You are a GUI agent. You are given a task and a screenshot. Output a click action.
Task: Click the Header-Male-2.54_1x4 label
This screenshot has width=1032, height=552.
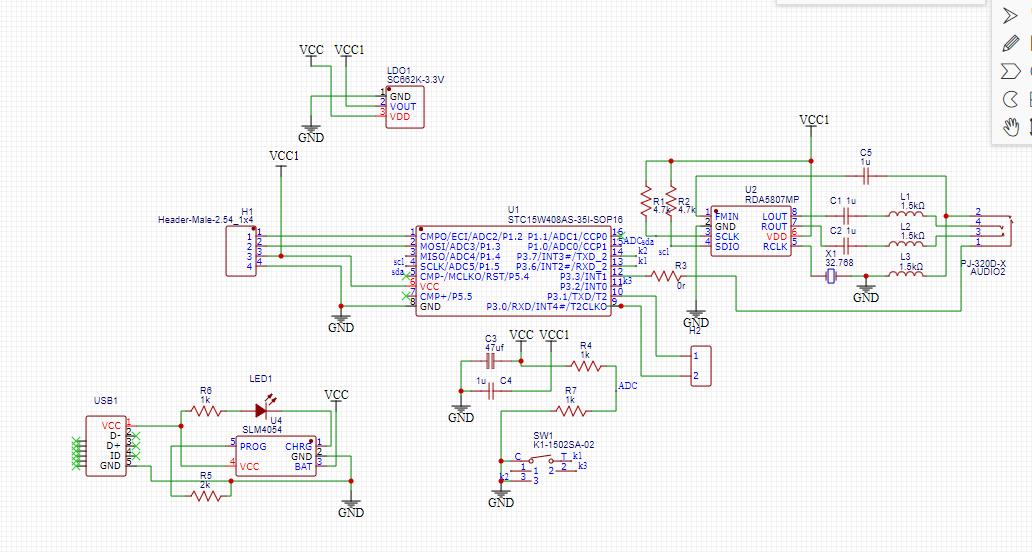tap(205, 220)
